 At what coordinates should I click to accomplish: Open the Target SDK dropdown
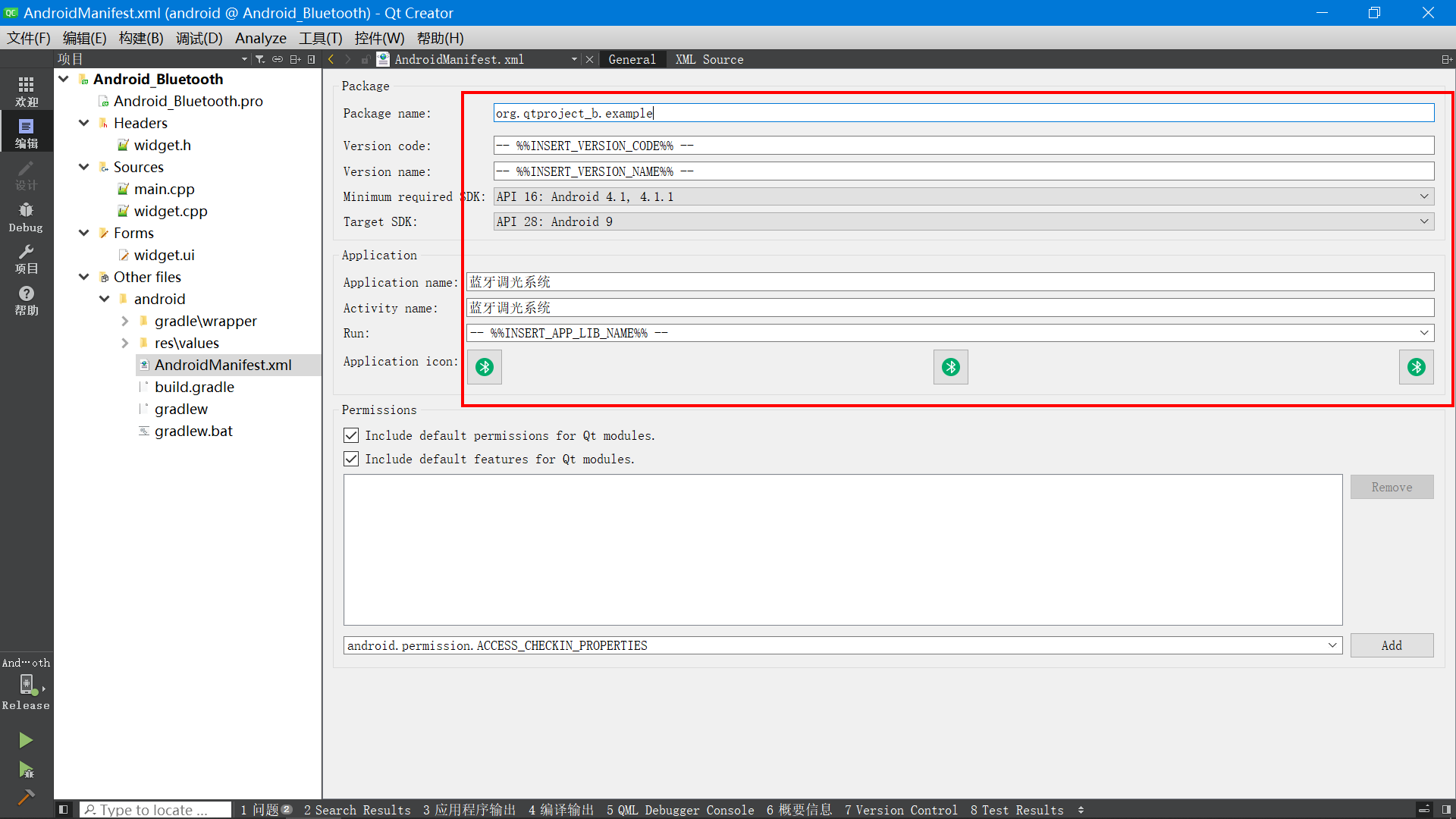click(963, 221)
